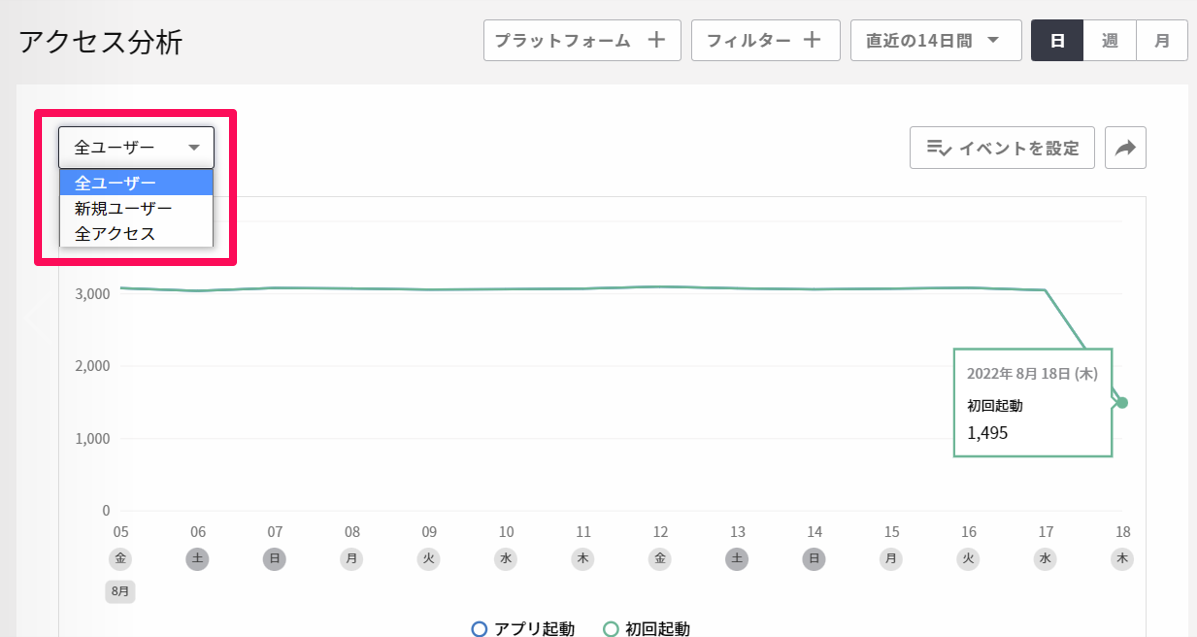Screen dimensions: 1197x637
Task: Click the checklist icon in イベントを設定
Action: 938,147
